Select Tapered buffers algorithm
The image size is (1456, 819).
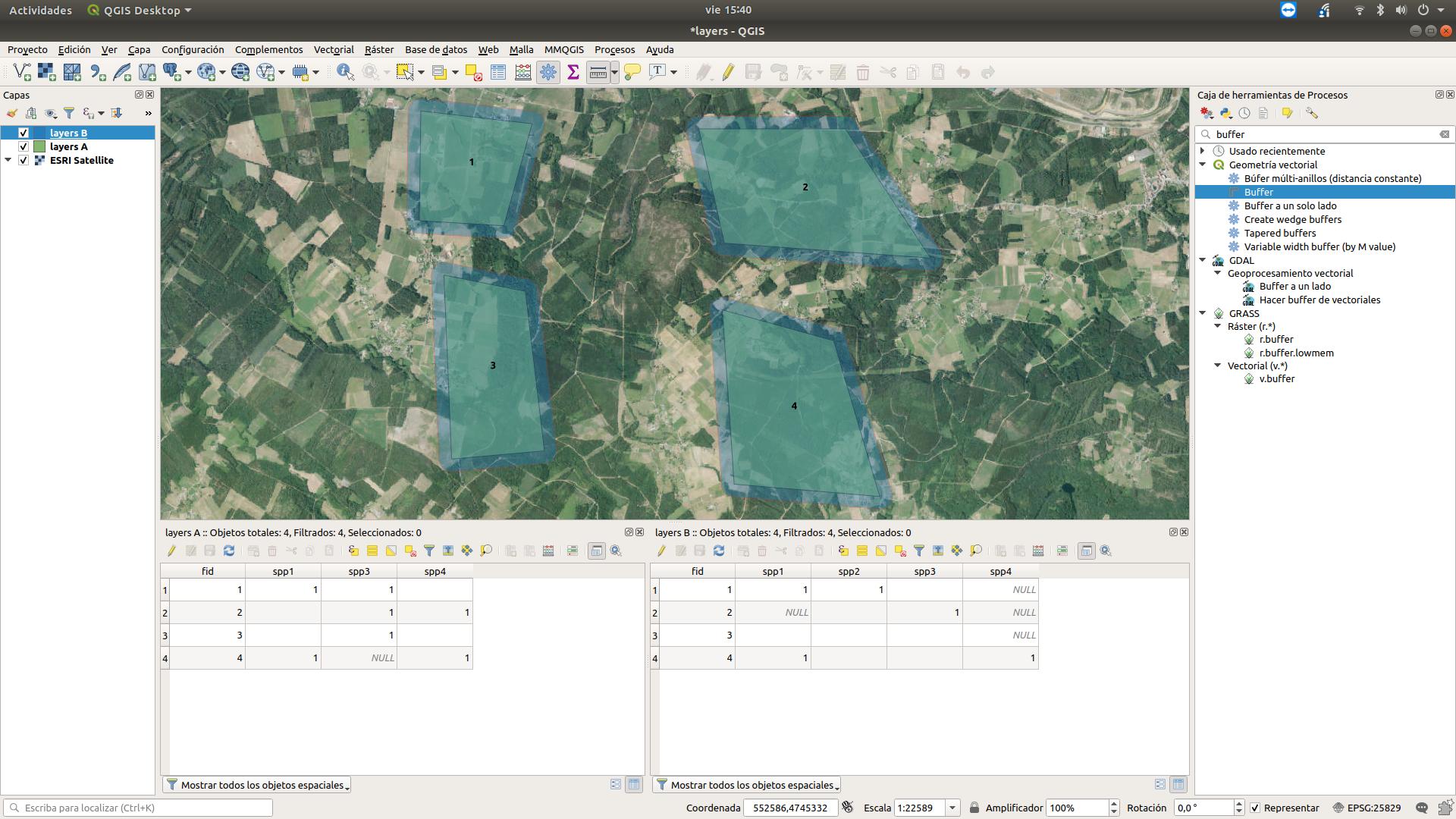1279,233
